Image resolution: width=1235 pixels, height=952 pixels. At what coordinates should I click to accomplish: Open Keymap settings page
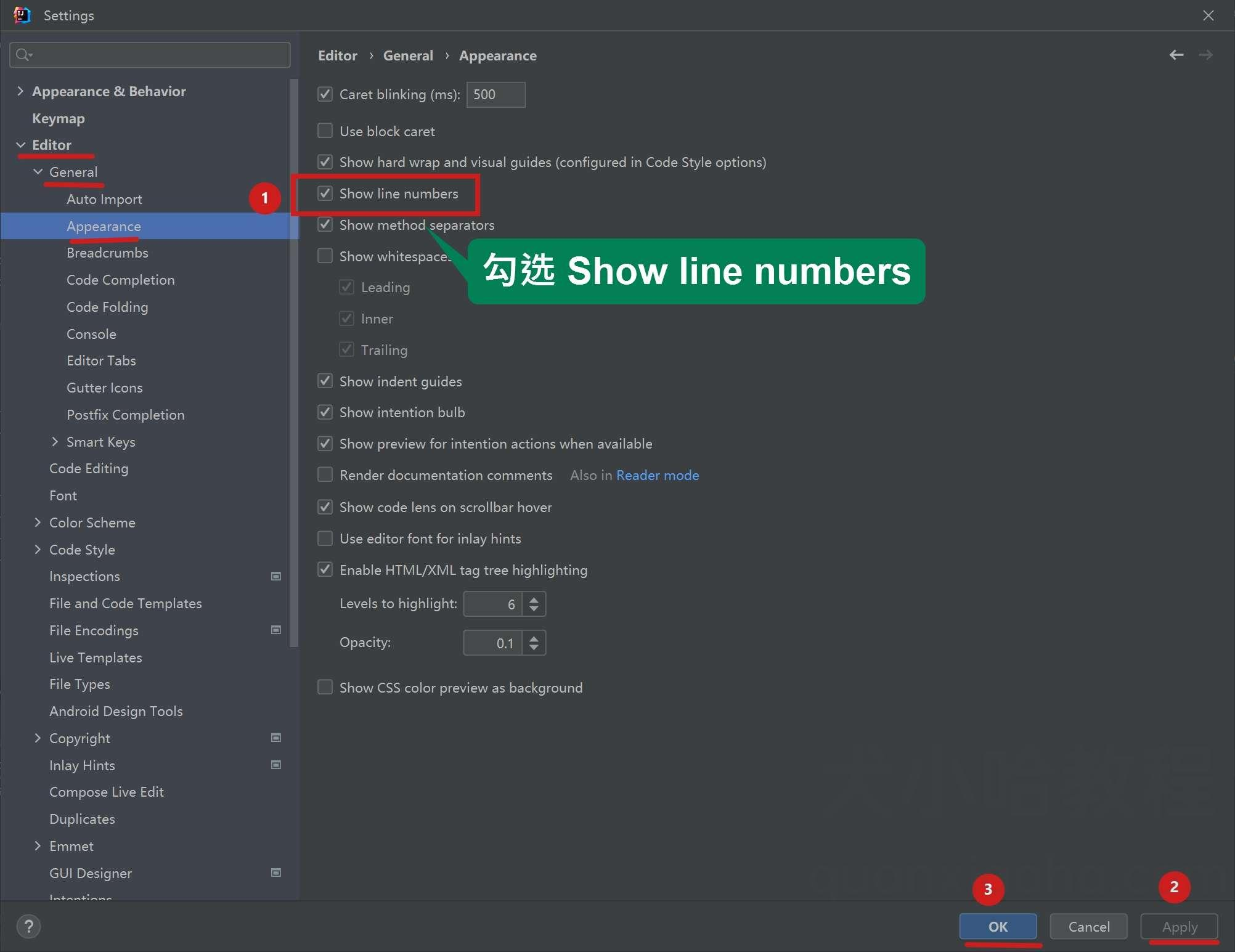click(x=59, y=118)
